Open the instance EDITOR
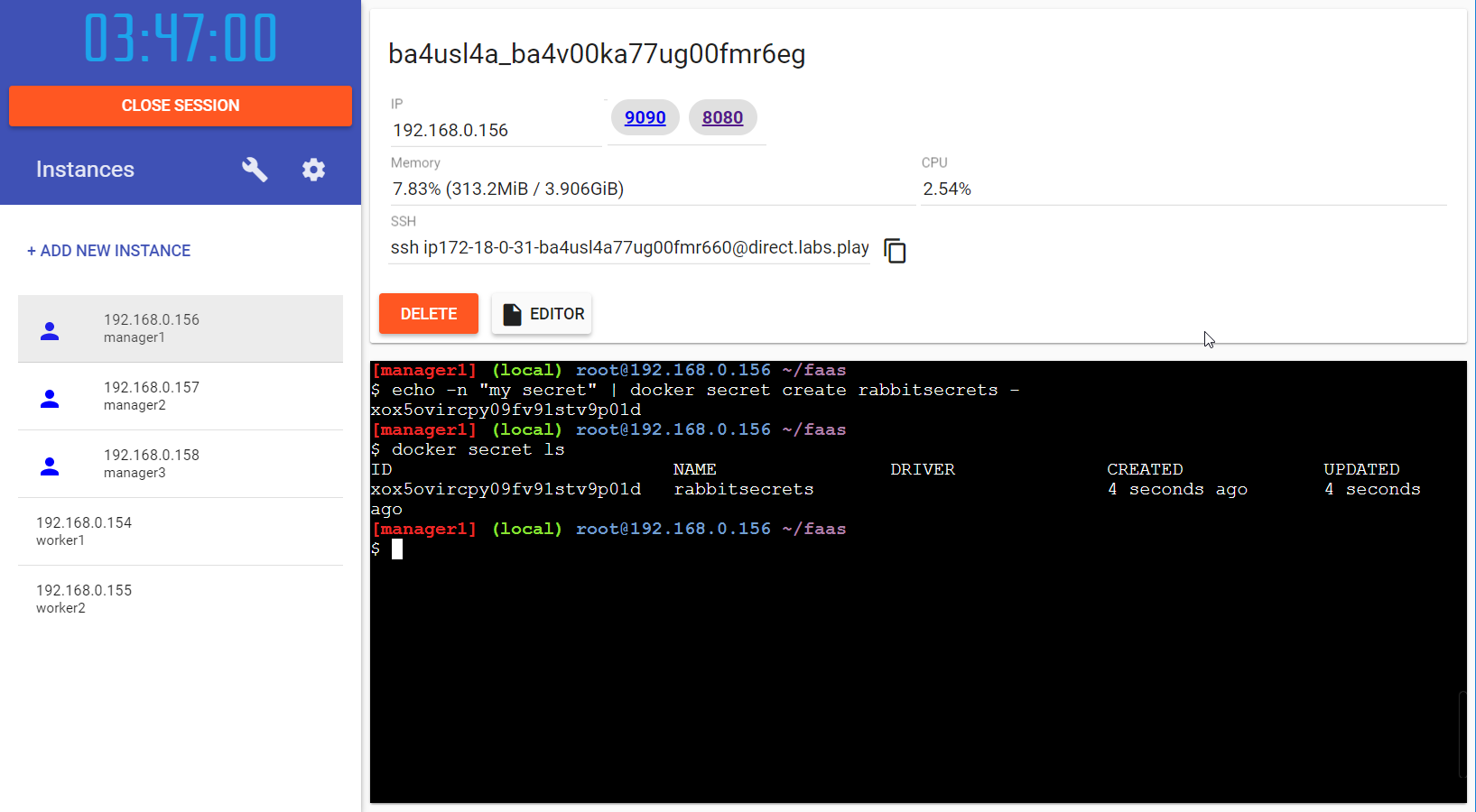This screenshot has height=812, width=1476. pos(541,313)
